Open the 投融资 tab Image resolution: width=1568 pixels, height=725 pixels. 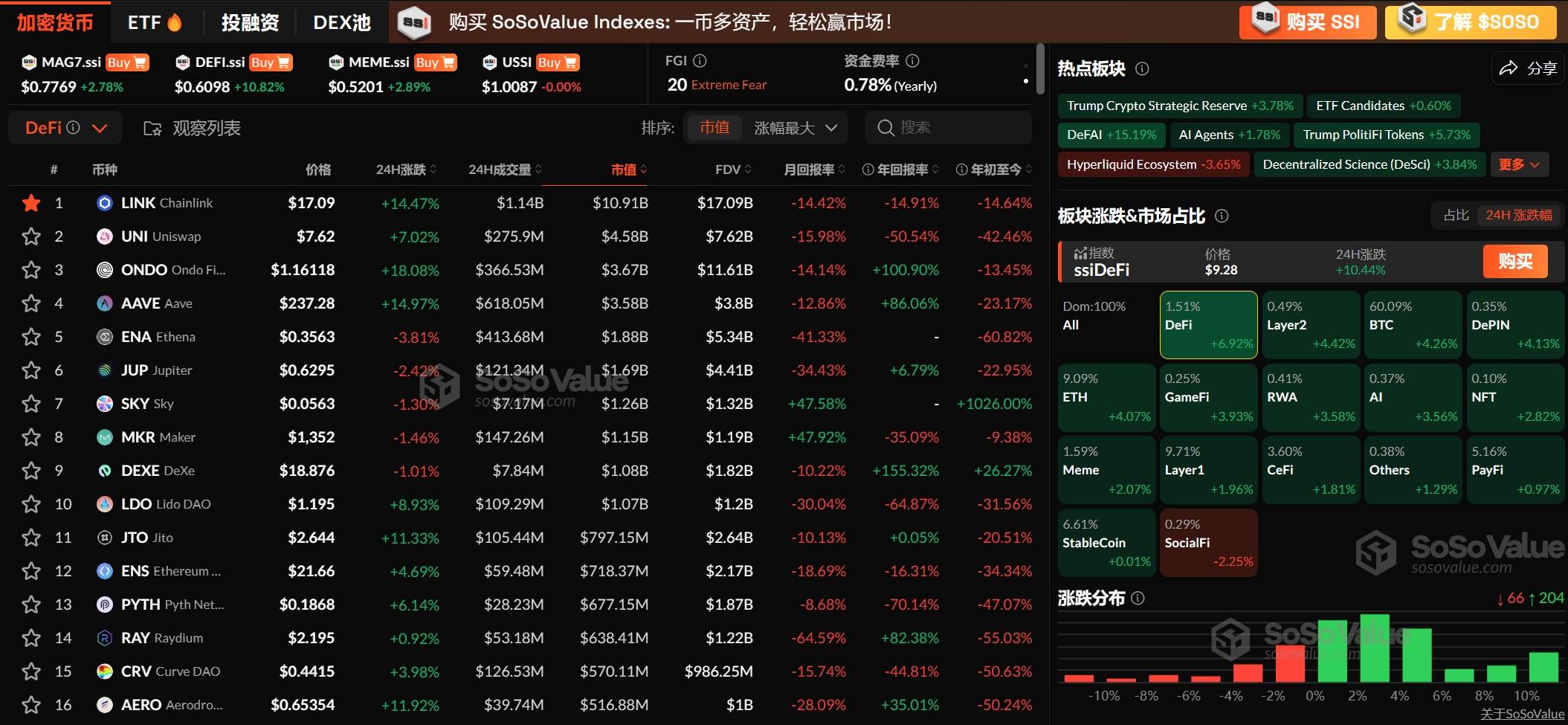[250, 22]
